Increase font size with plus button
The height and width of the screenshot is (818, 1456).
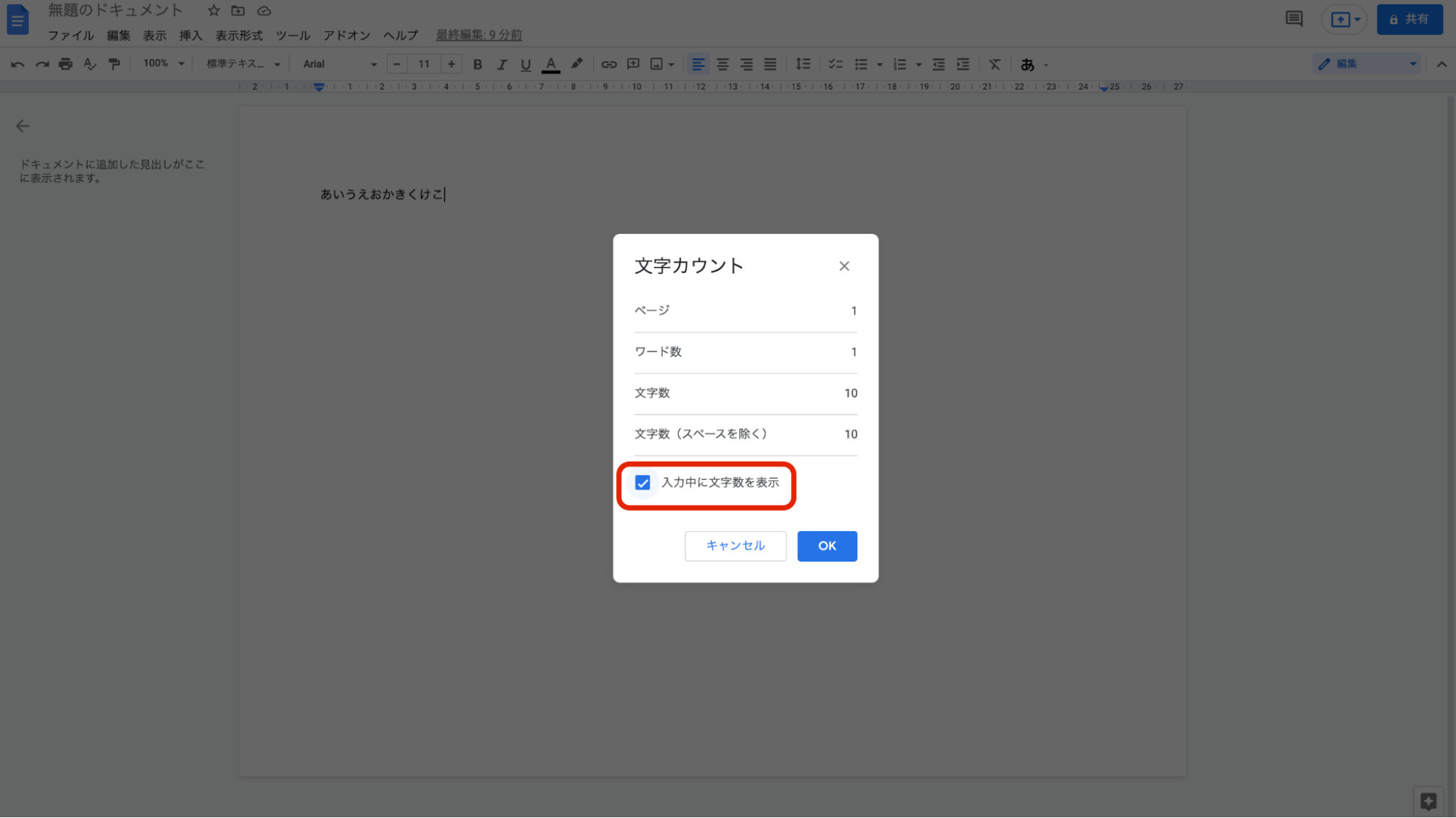[x=452, y=64]
